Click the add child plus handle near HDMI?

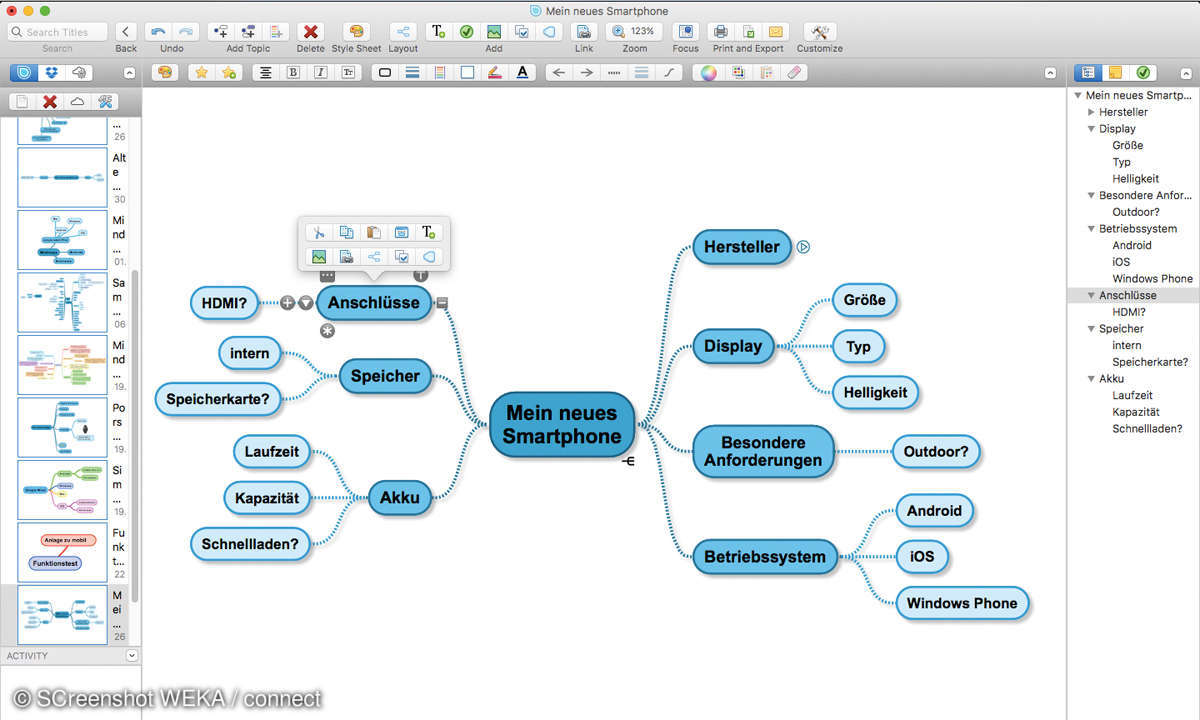(287, 303)
